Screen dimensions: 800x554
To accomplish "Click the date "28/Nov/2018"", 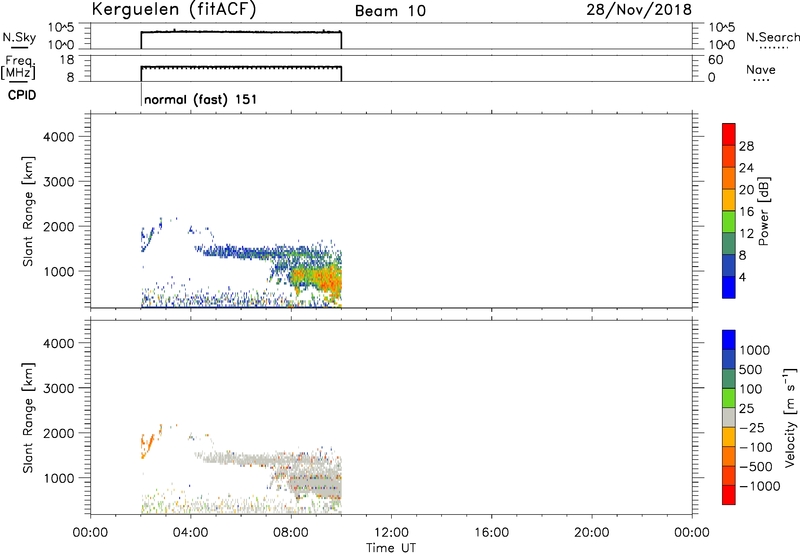I will [x=639, y=9].
